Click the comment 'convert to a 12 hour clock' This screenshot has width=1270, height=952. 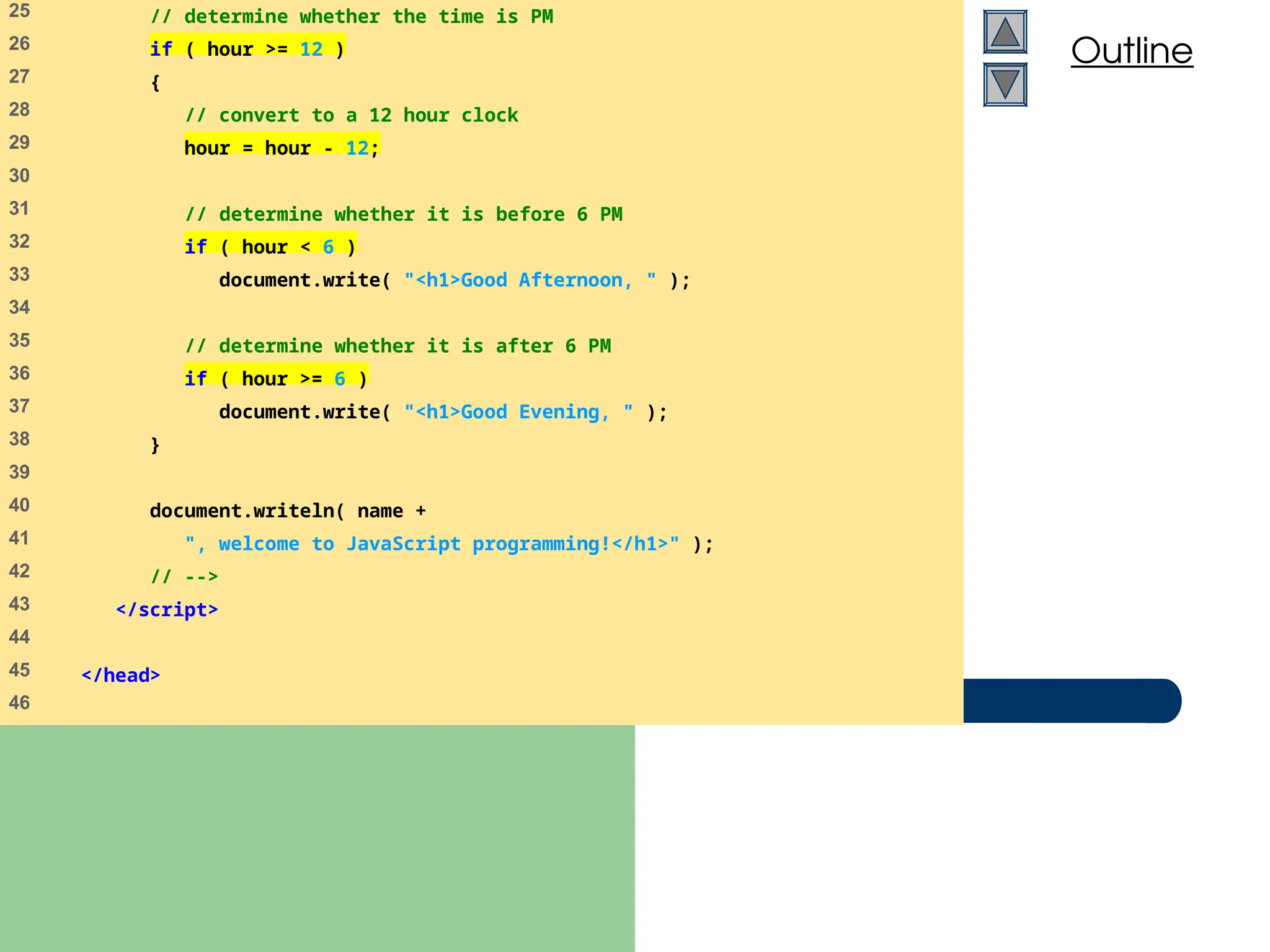pos(352,115)
